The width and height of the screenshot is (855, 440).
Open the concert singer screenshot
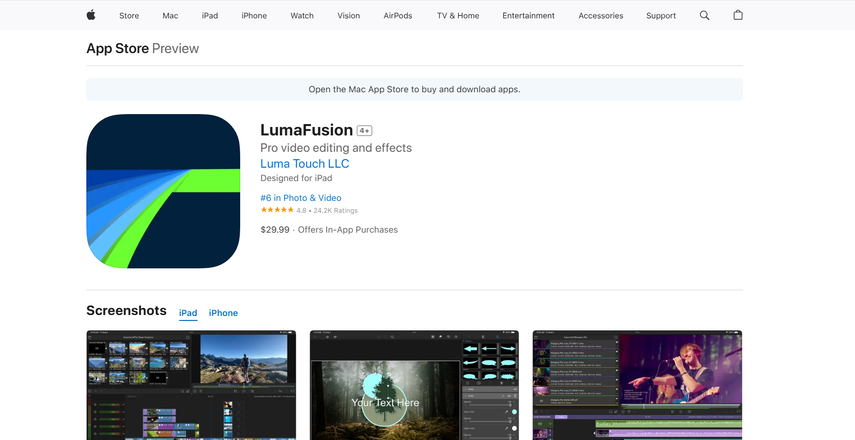(637, 385)
